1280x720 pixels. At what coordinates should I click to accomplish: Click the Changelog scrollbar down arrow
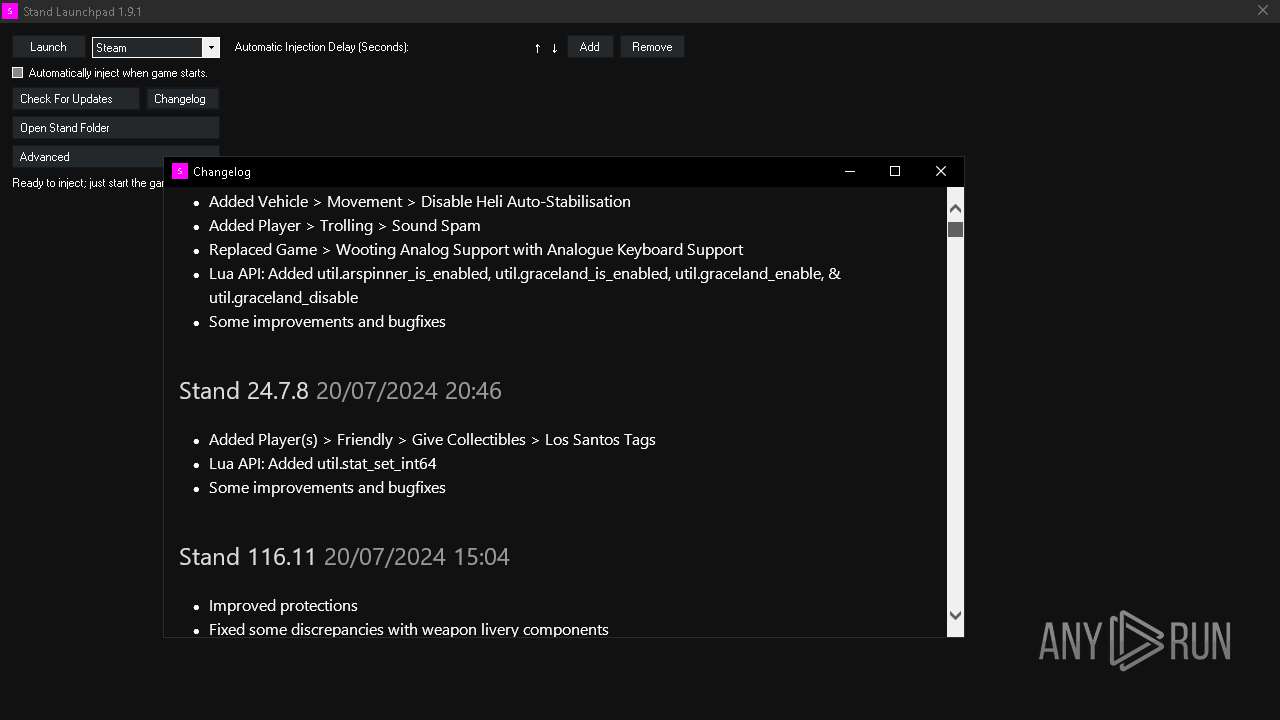pos(955,616)
